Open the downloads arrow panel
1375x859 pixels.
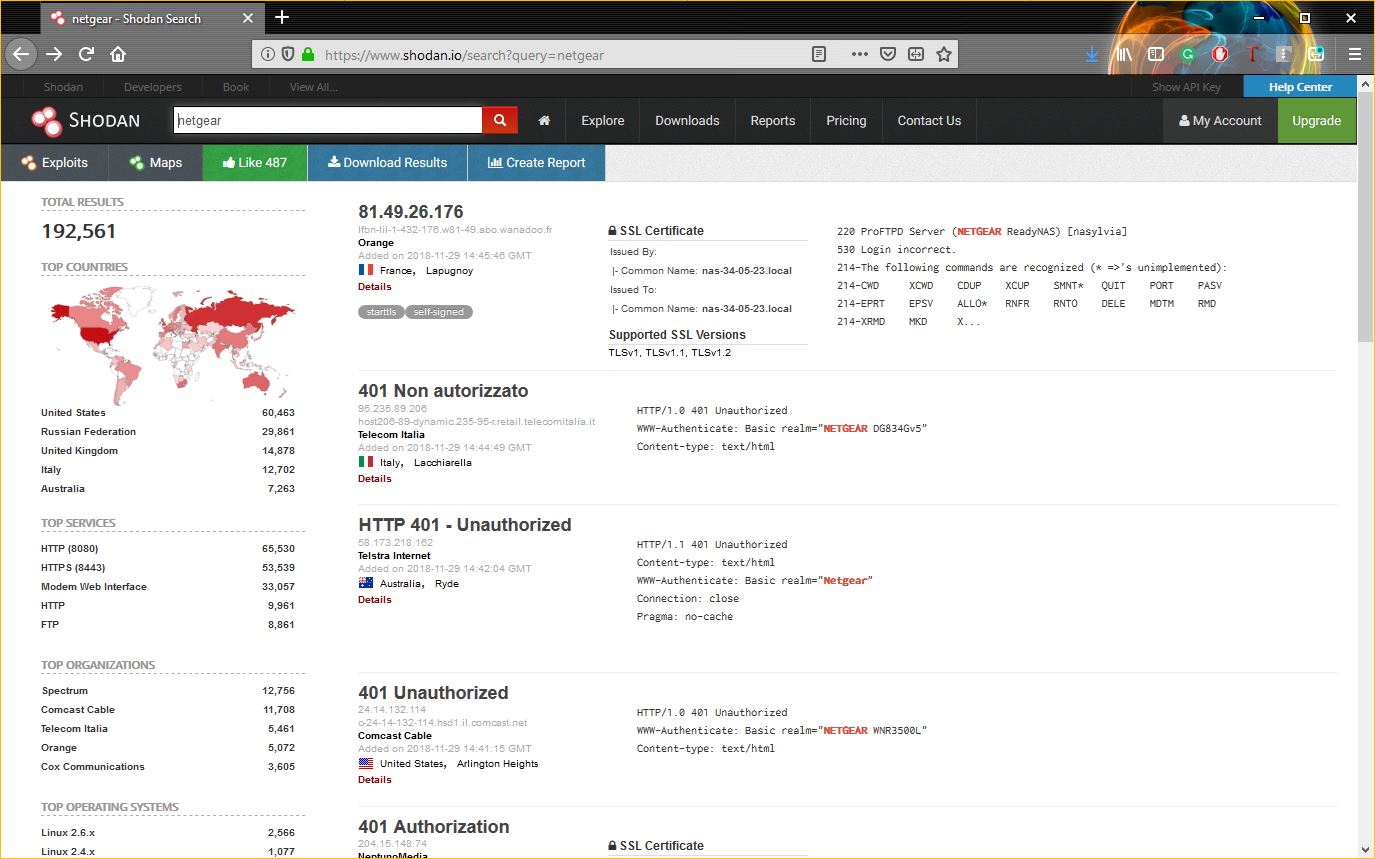(x=1092, y=55)
